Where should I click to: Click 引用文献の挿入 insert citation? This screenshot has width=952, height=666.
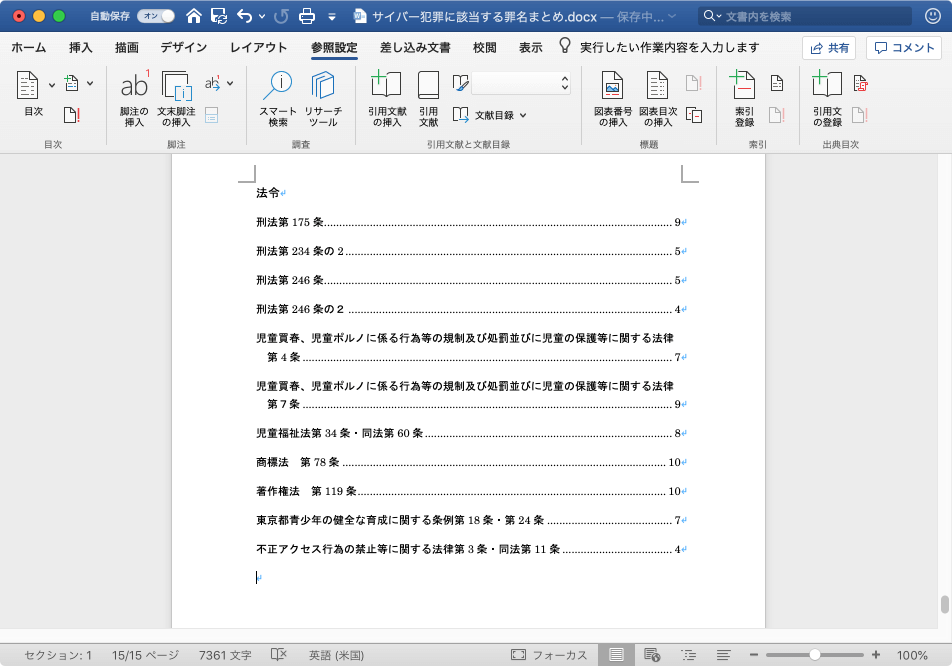(387, 99)
